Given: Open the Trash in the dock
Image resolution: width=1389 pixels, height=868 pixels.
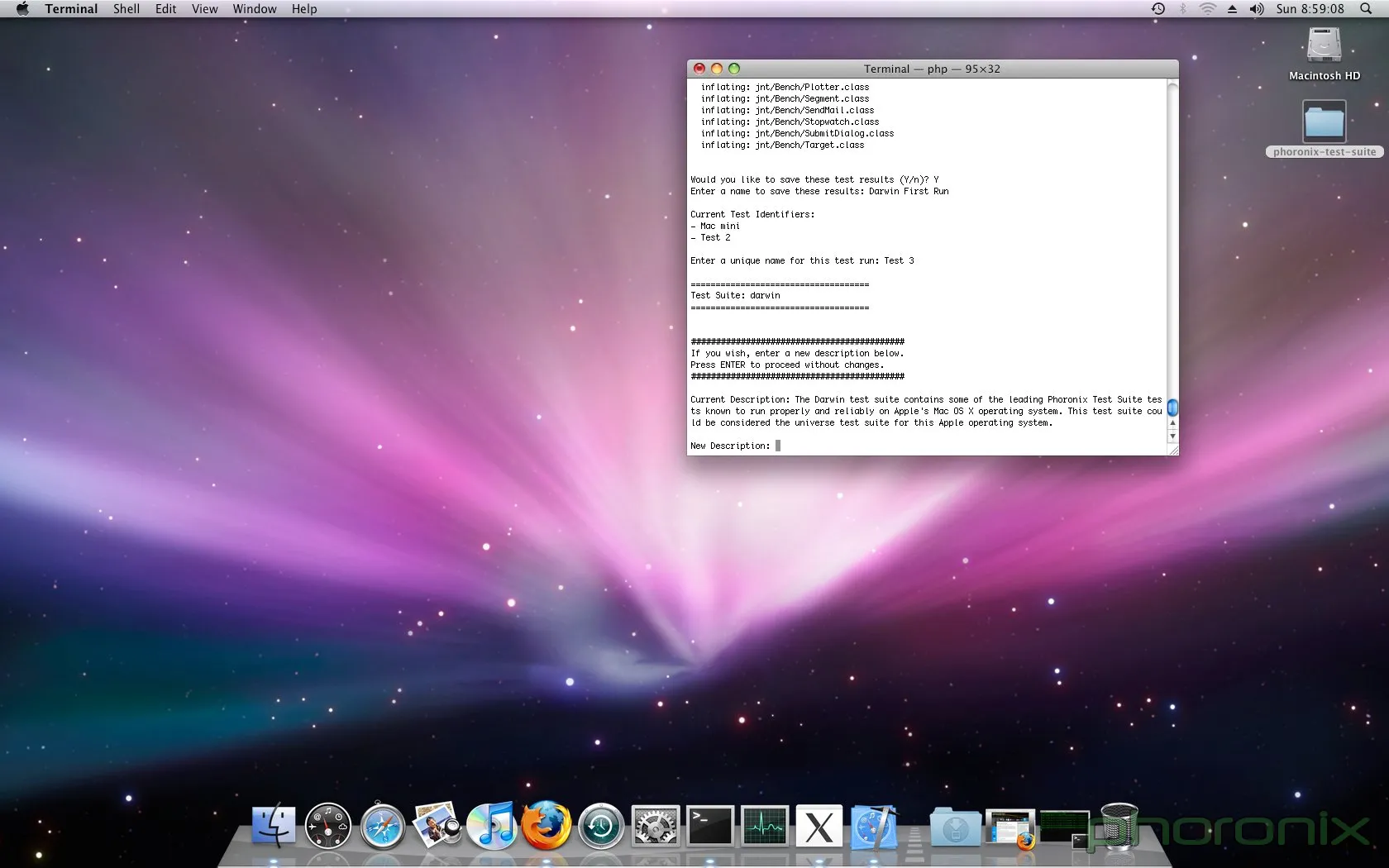Looking at the screenshot, I should click(x=1119, y=826).
